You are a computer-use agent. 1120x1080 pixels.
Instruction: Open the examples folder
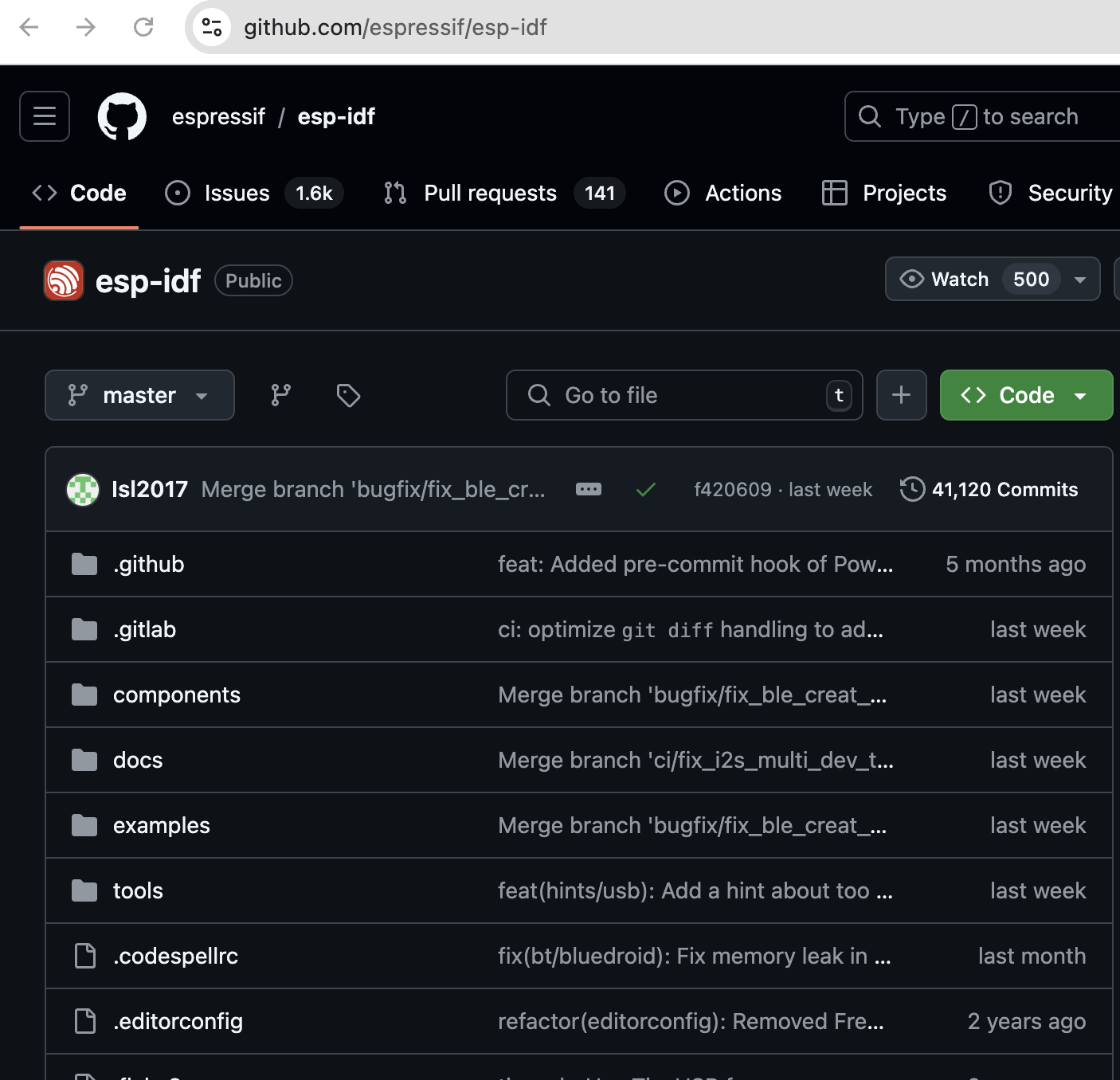[162, 825]
